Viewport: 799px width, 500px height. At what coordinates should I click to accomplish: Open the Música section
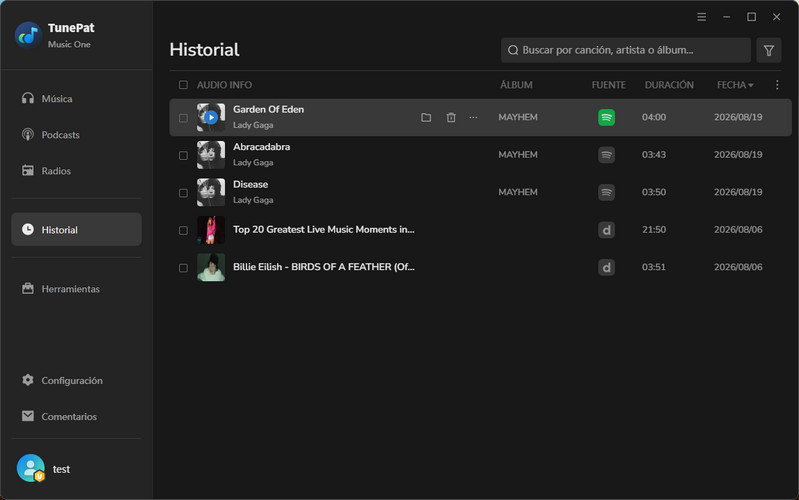pos(76,98)
